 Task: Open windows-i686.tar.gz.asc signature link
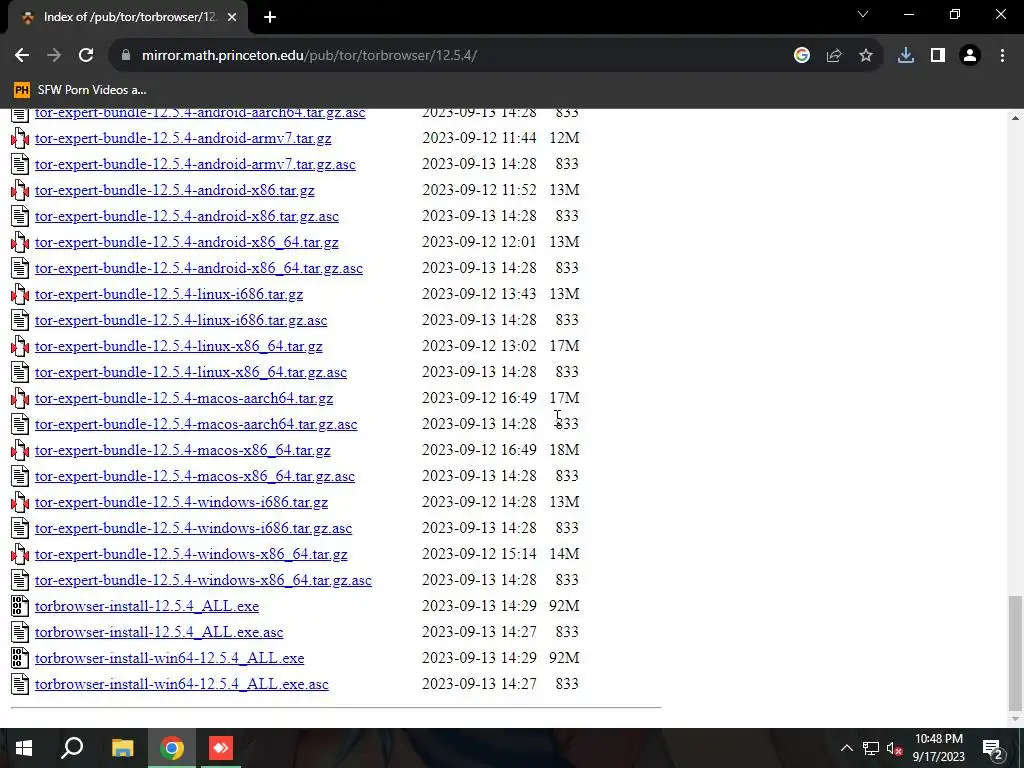point(193,528)
